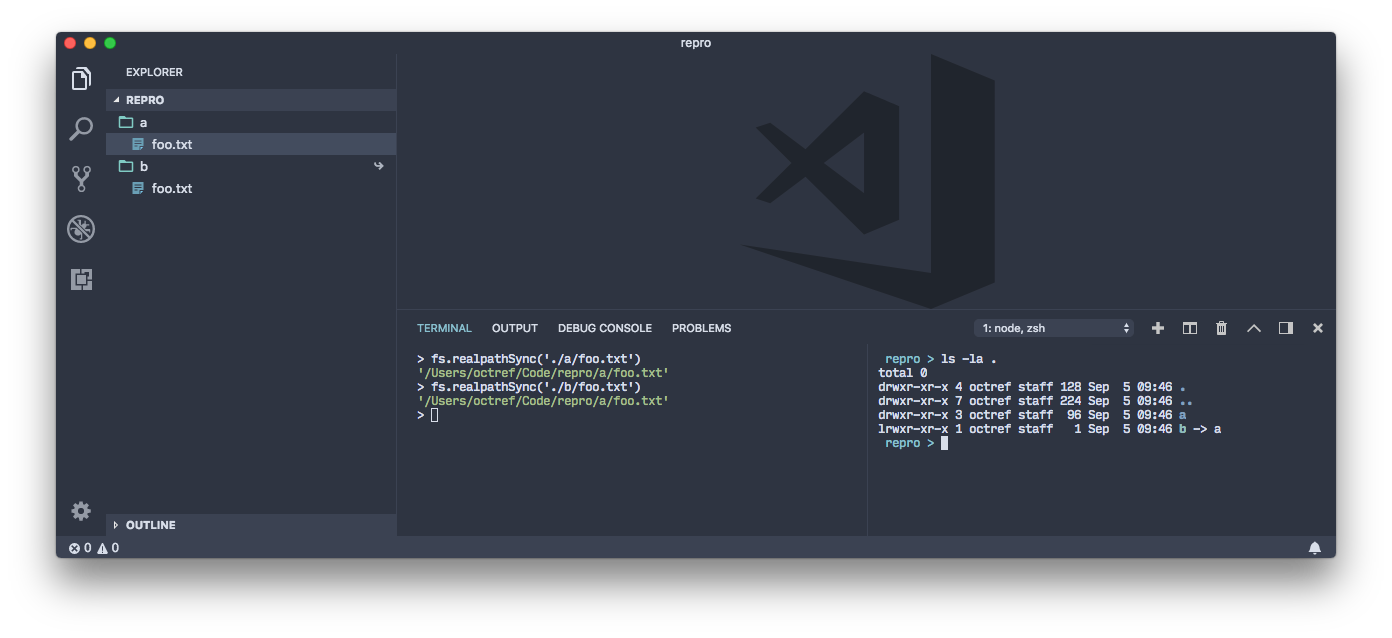Add a new terminal with plus icon
Viewport: 1392px width, 638px height.
tap(1157, 327)
